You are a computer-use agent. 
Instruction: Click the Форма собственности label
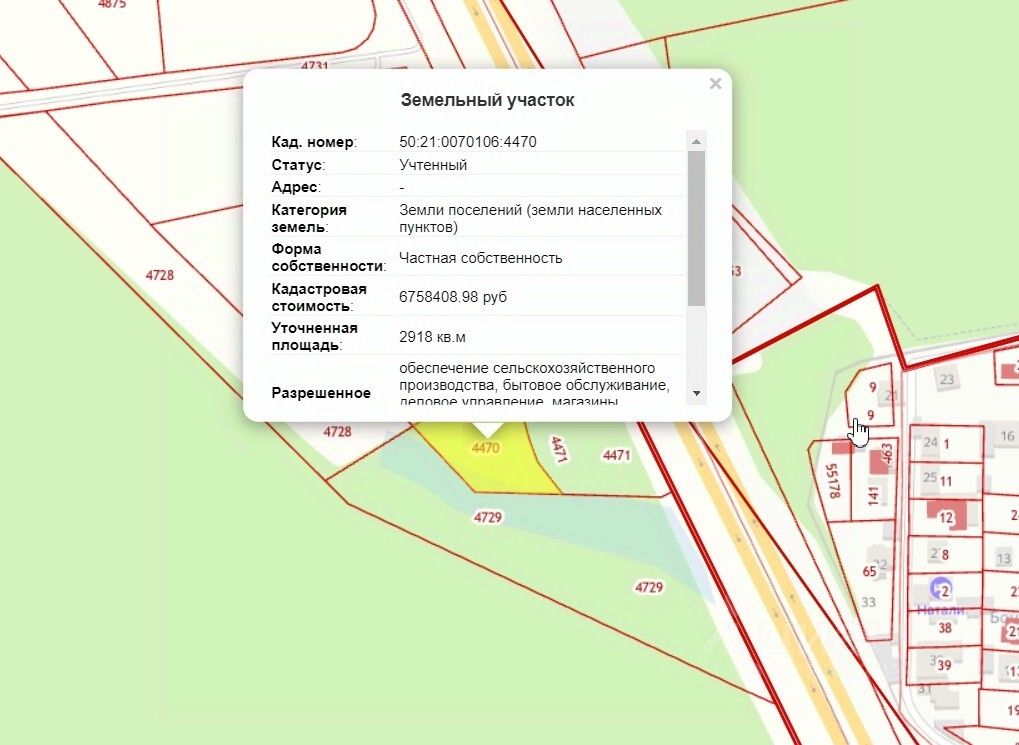[328, 258]
